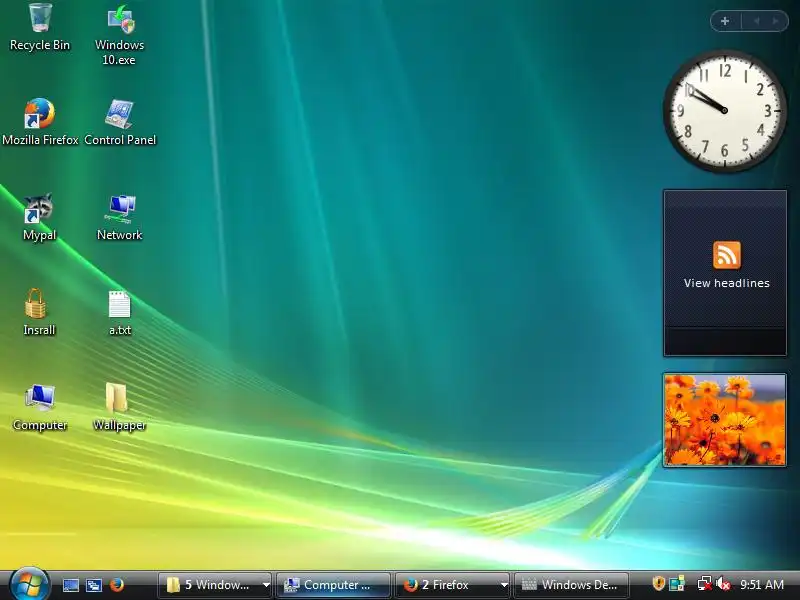Click the colored blocks tray icon

(x=677, y=583)
